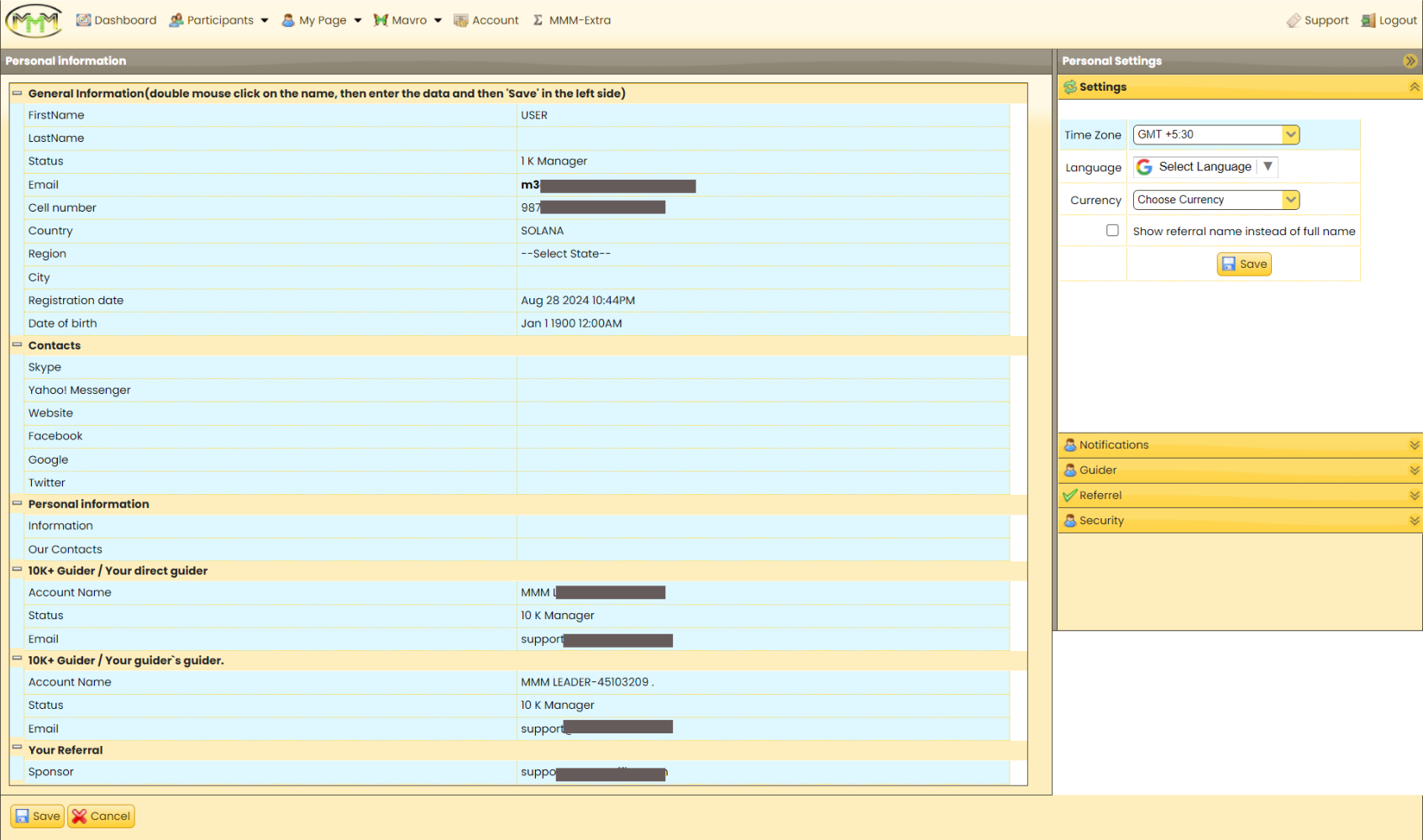Open the MMM-Extra menu item
Screen dimensions: 1423x840
coord(572,20)
